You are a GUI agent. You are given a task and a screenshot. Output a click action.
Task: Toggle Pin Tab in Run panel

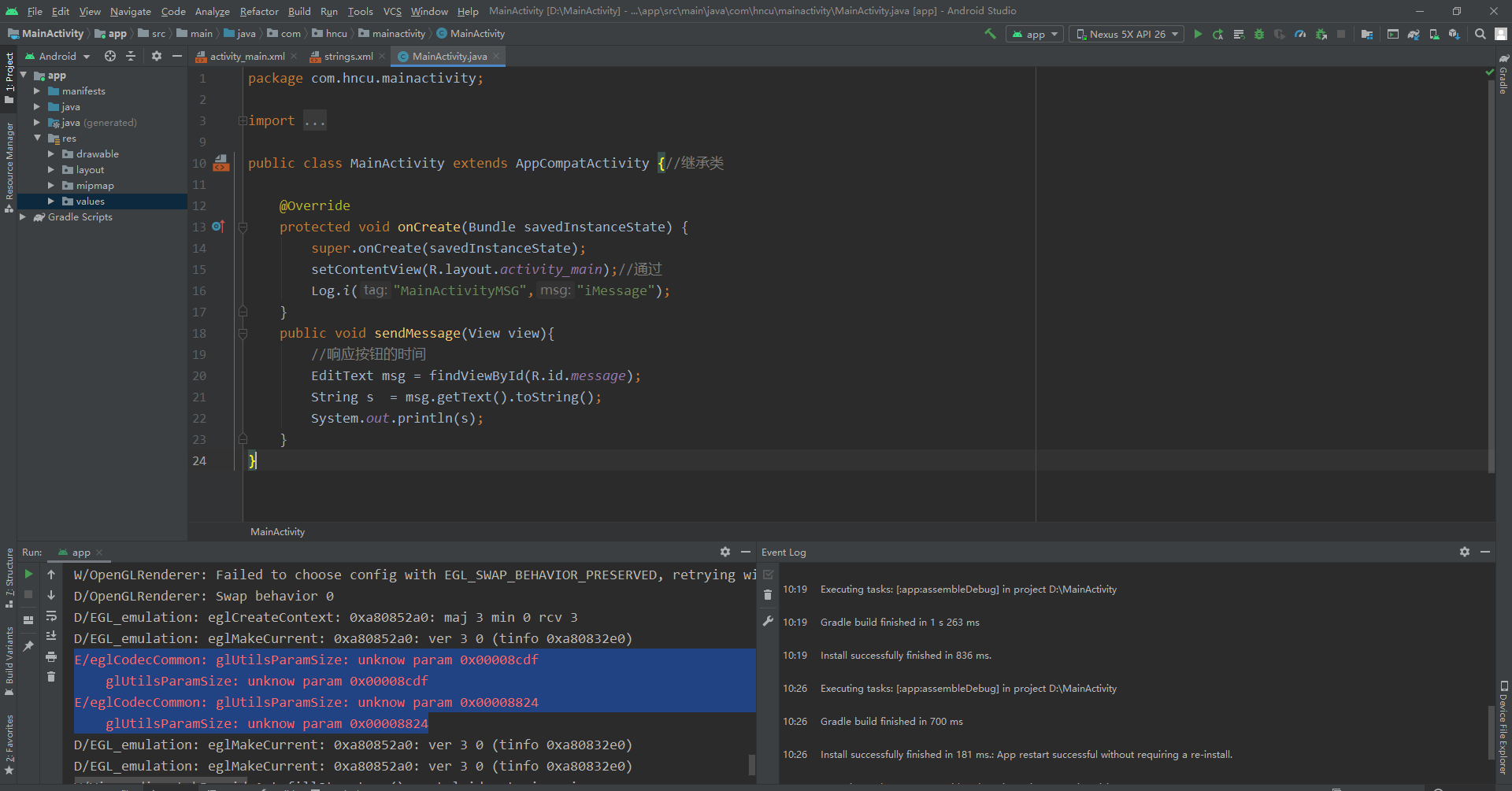click(x=28, y=645)
